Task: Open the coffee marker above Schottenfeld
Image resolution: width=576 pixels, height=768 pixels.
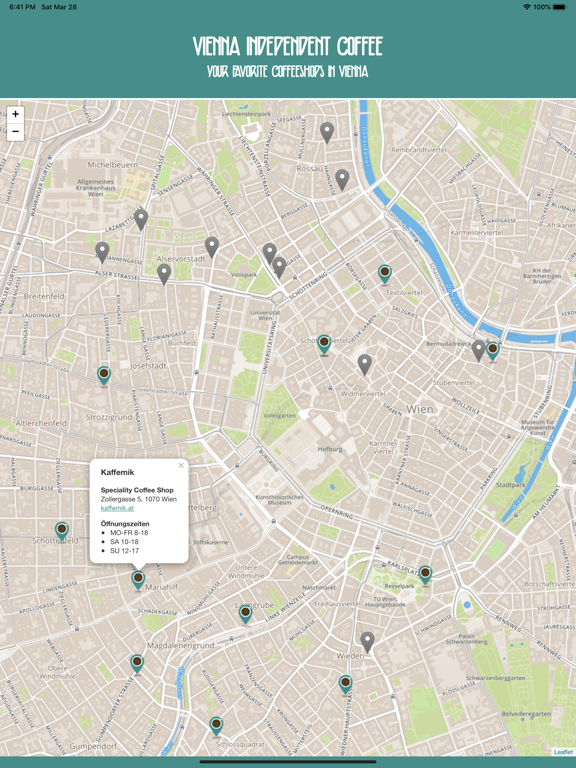Action: click(x=62, y=531)
